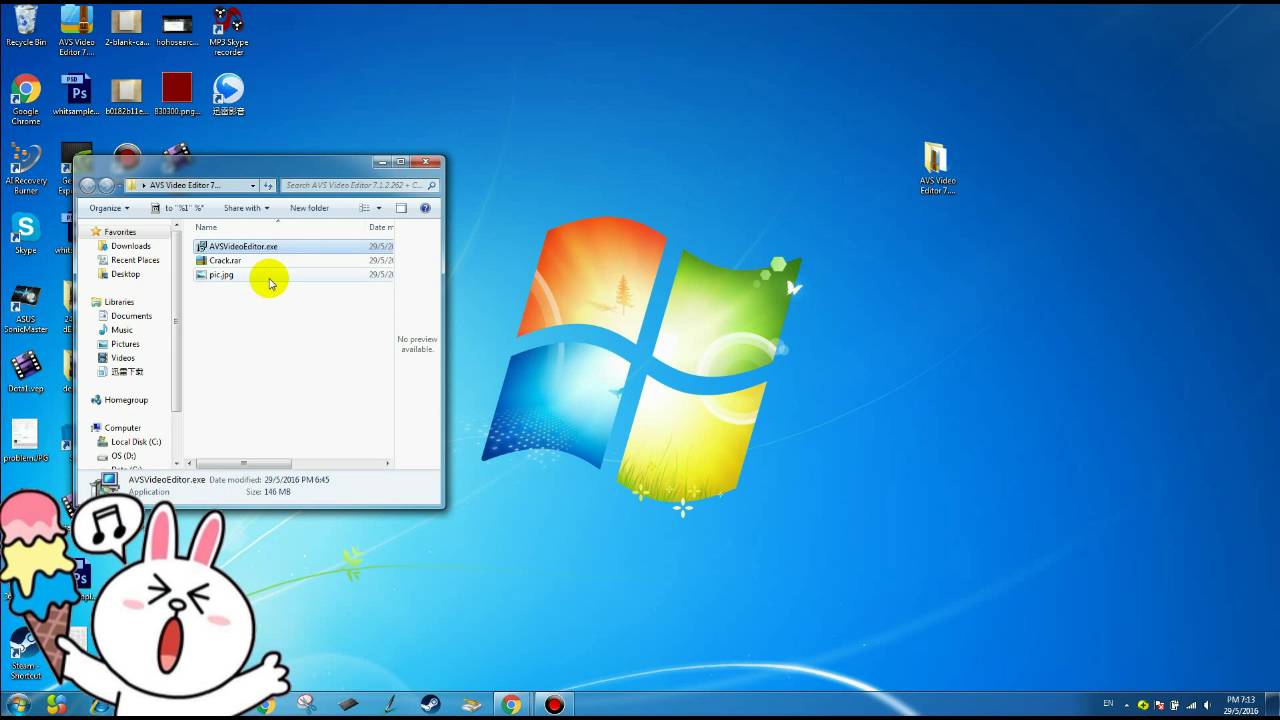
Task: Open Snipping Tool from the taskbar
Action: (x=306, y=705)
